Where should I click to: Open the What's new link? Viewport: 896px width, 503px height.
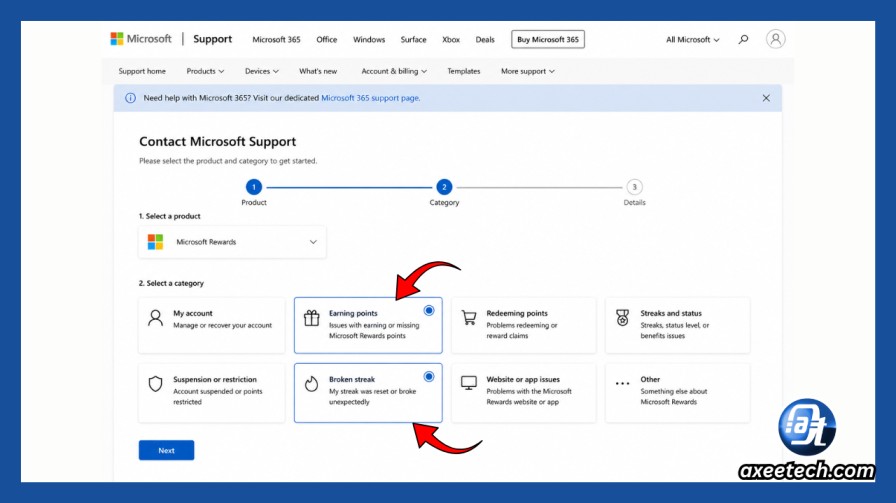coord(318,71)
